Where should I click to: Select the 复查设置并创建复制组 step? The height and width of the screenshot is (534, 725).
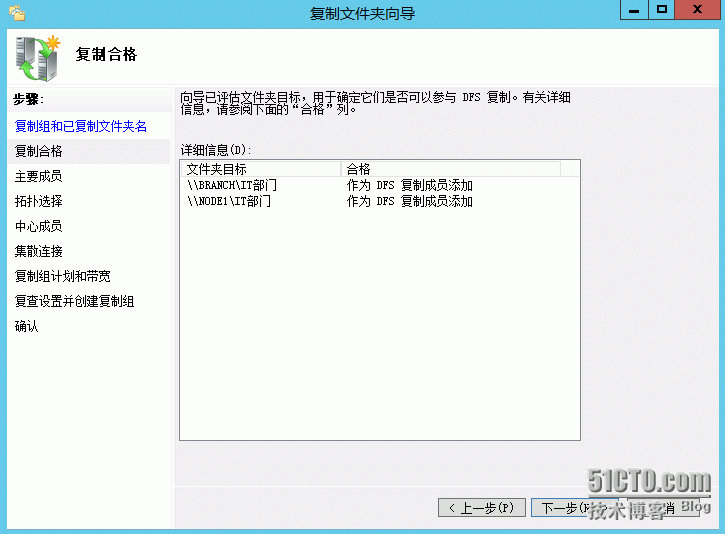pos(74,301)
